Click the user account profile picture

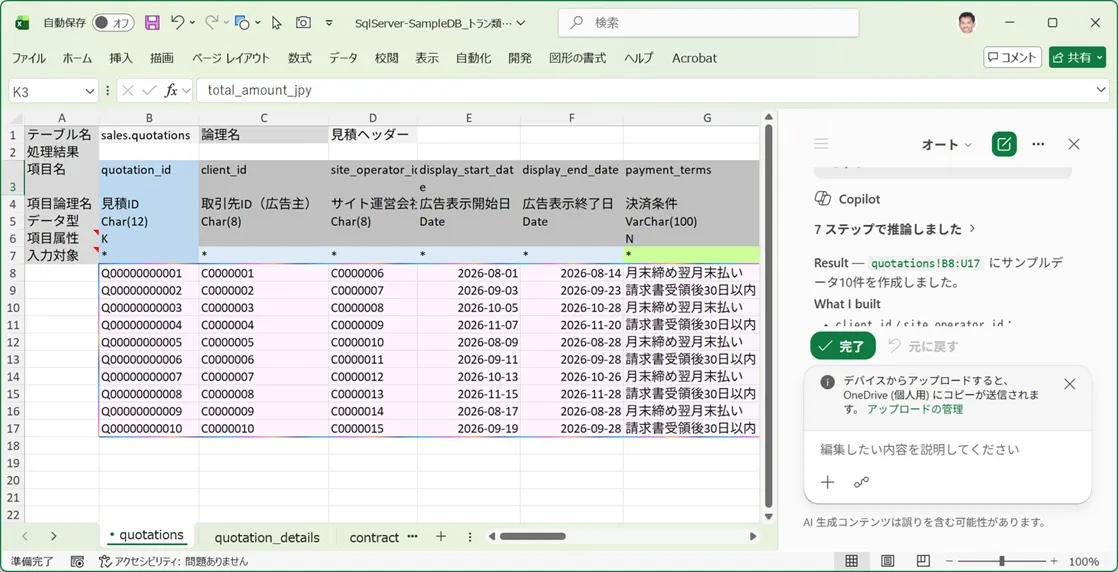click(967, 23)
